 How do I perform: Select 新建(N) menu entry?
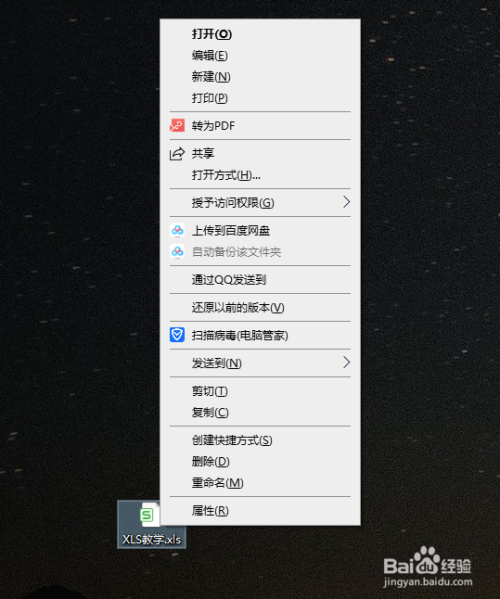(x=260, y=77)
